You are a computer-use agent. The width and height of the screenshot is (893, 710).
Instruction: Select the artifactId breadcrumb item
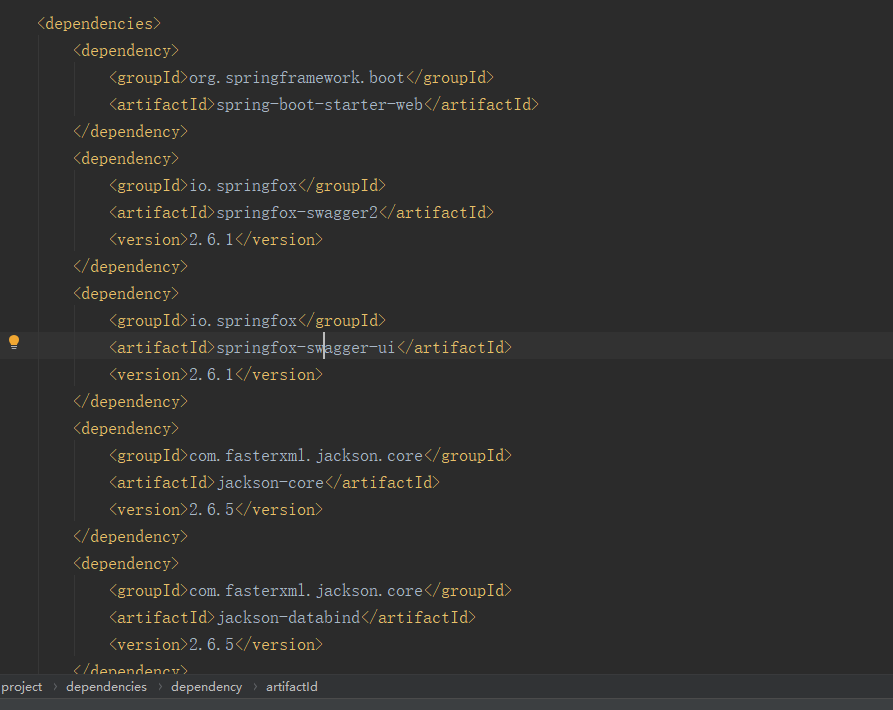292,687
